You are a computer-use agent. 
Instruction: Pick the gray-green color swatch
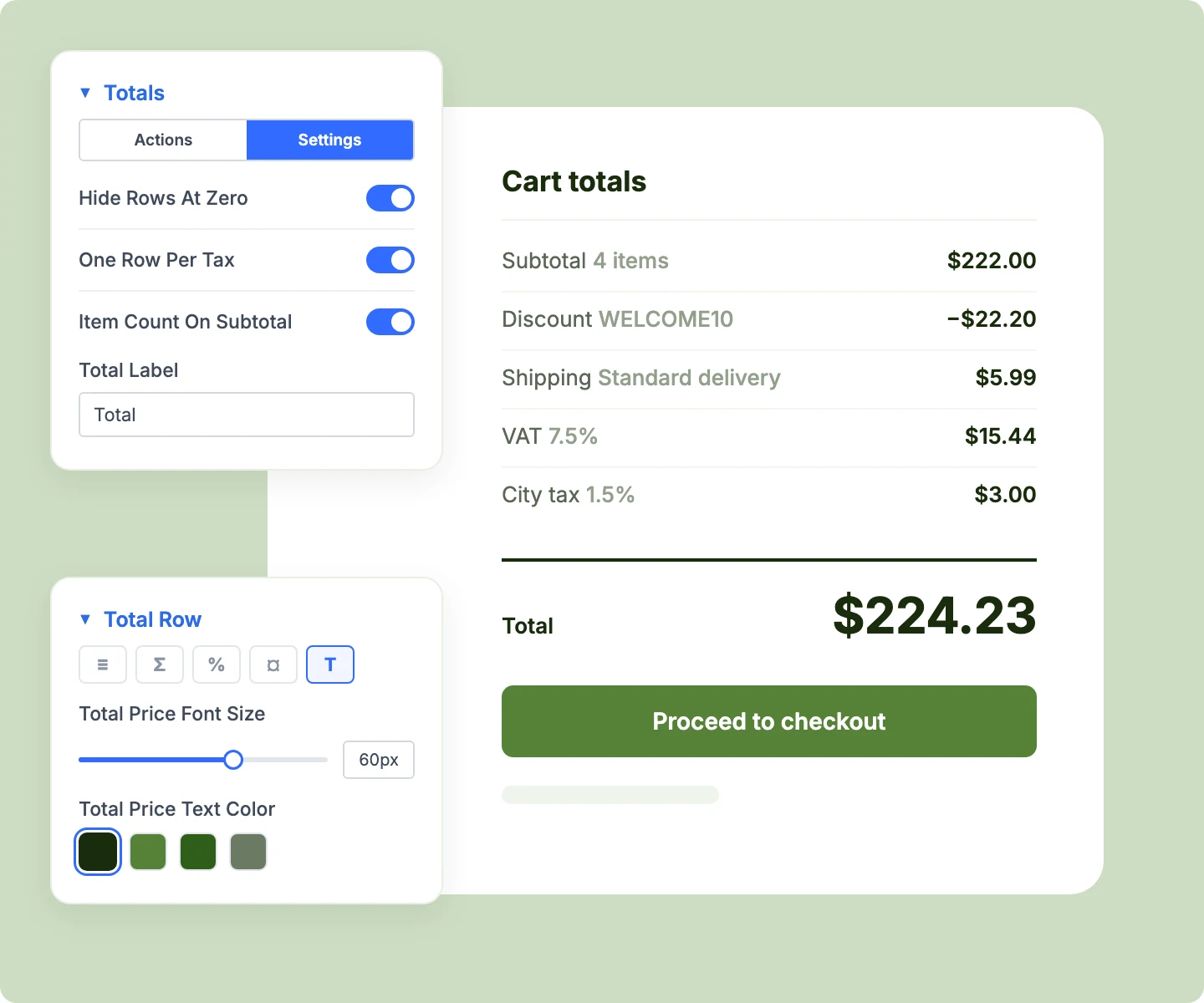click(x=248, y=852)
